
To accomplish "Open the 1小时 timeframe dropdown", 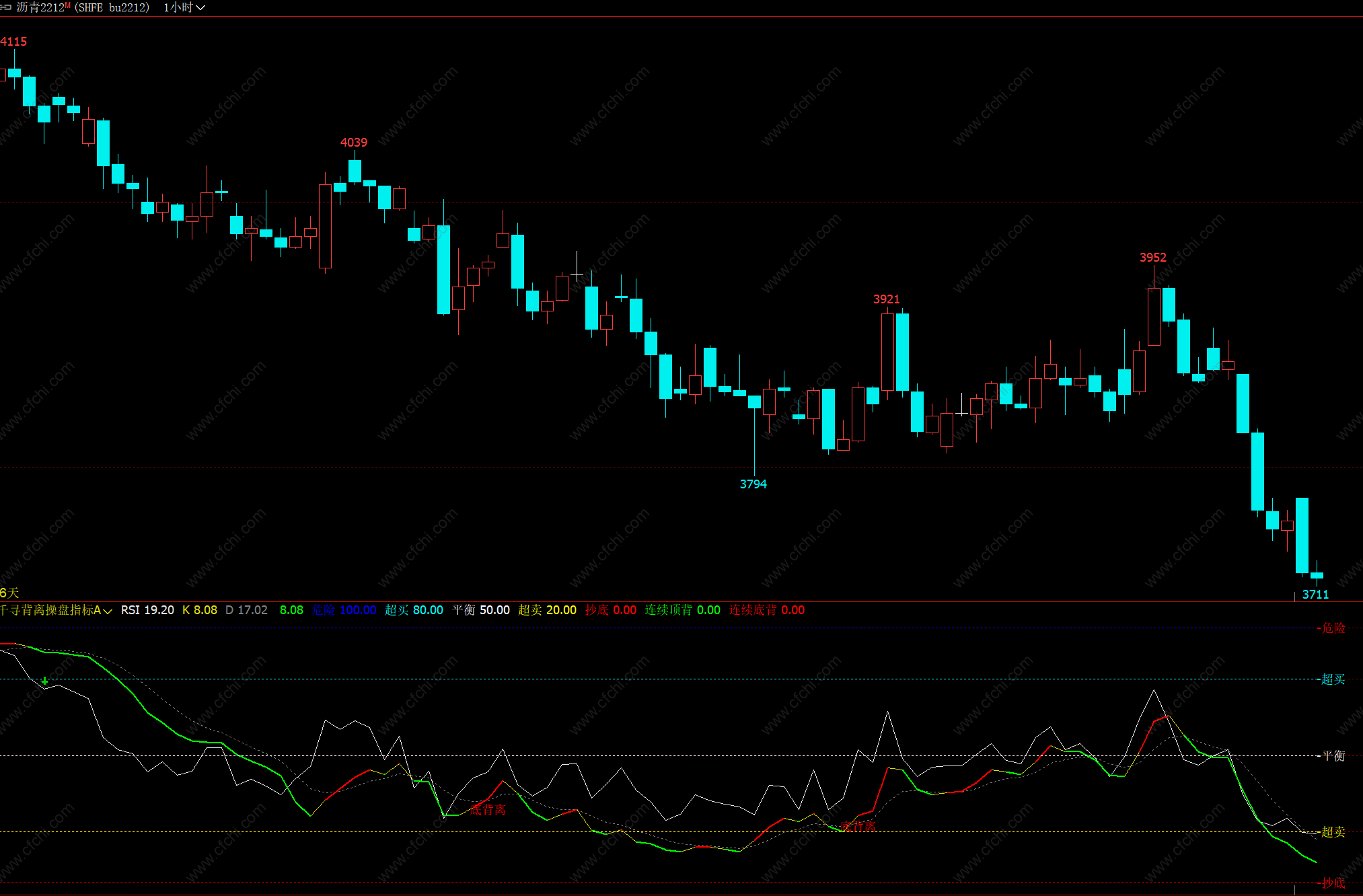I will [184, 7].
